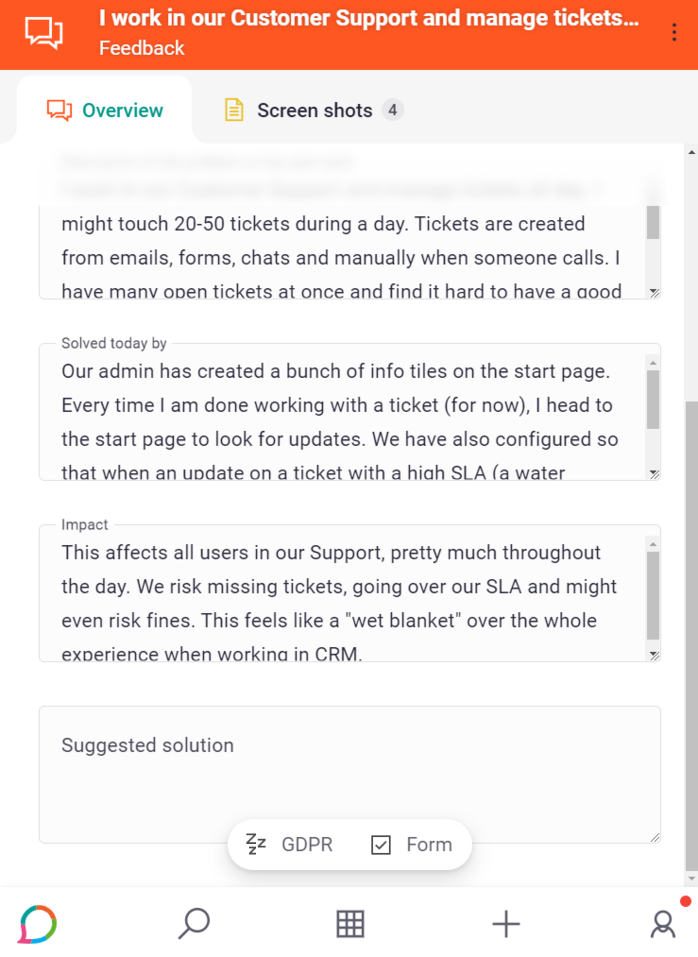This screenshot has height=957, width=698.
Task: Click the GDPR sleep icon
Action: click(x=257, y=844)
